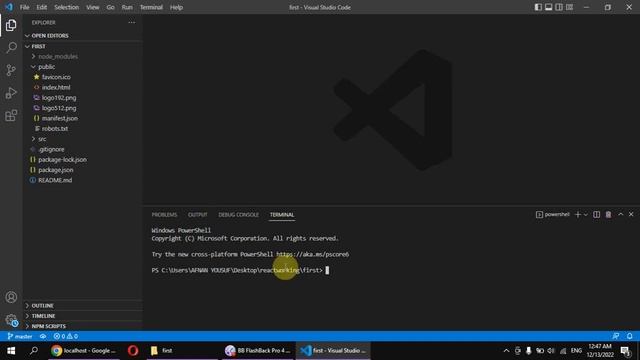
Task: Open the File menu
Action: click(x=24, y=7)
